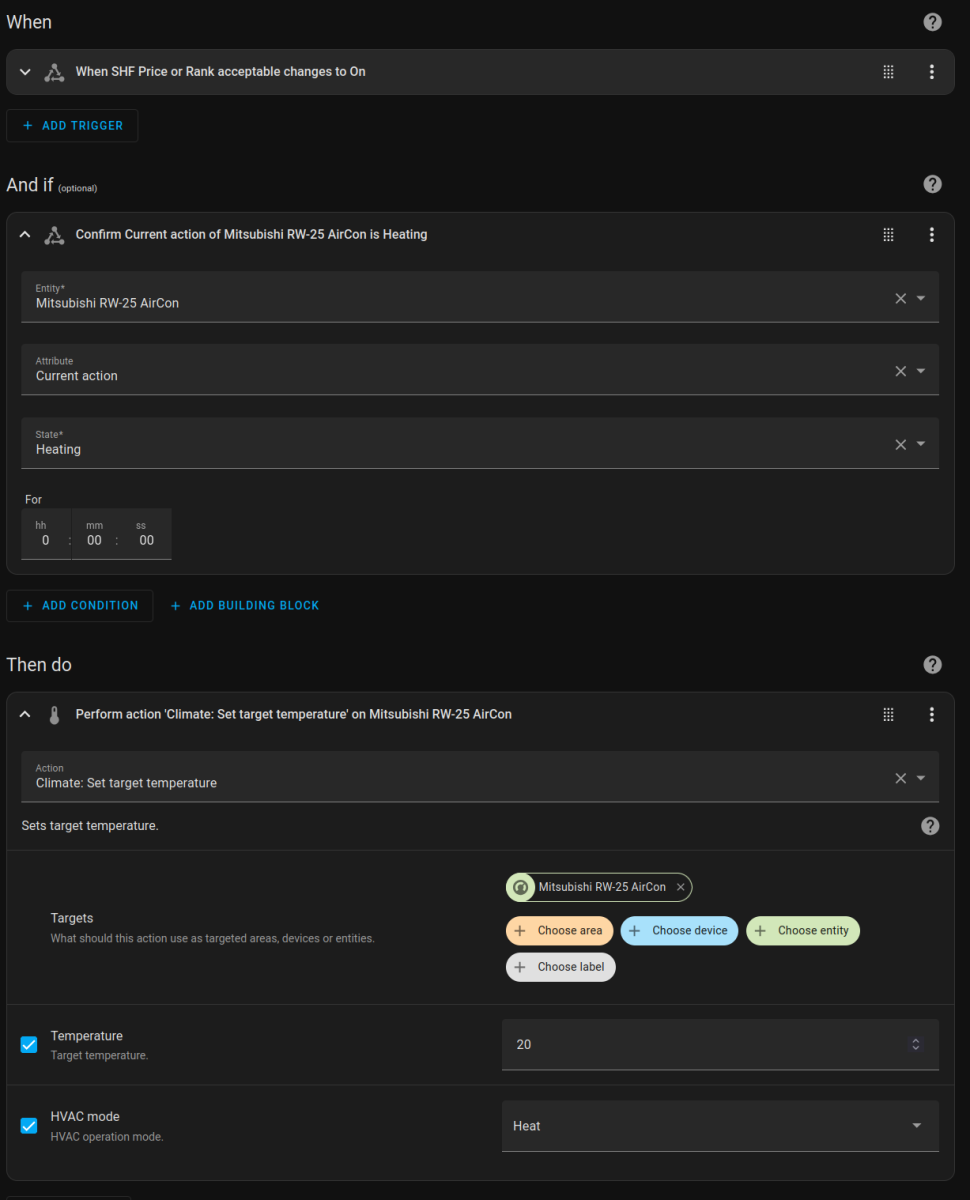
Task: Clear the Entity field value
Action: click(900, 298)
